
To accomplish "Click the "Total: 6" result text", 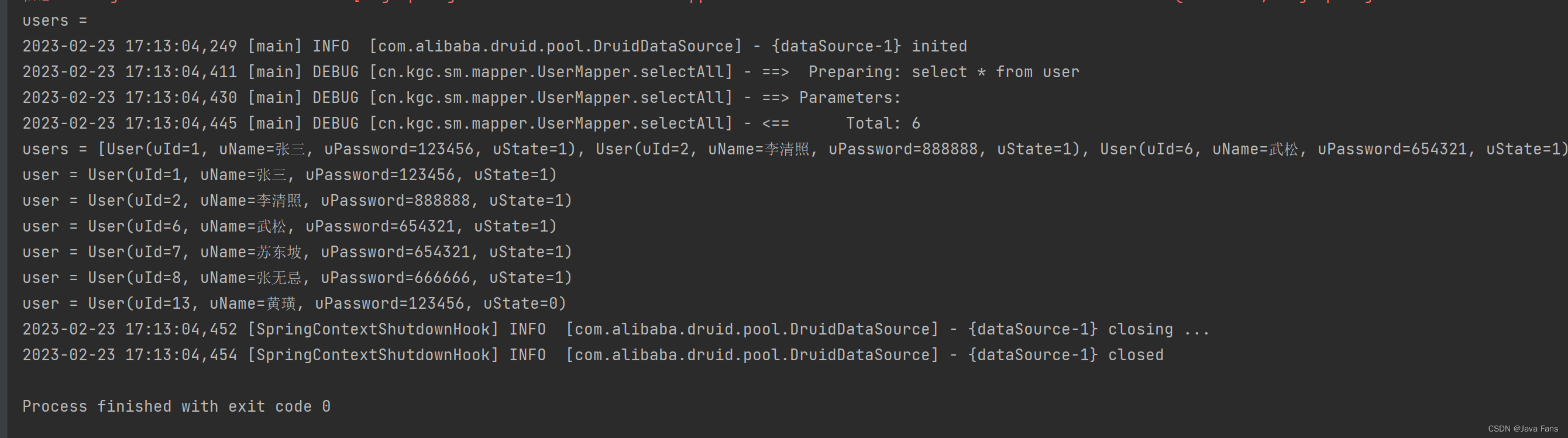I will pyautogui.click(x=883, y=123).
